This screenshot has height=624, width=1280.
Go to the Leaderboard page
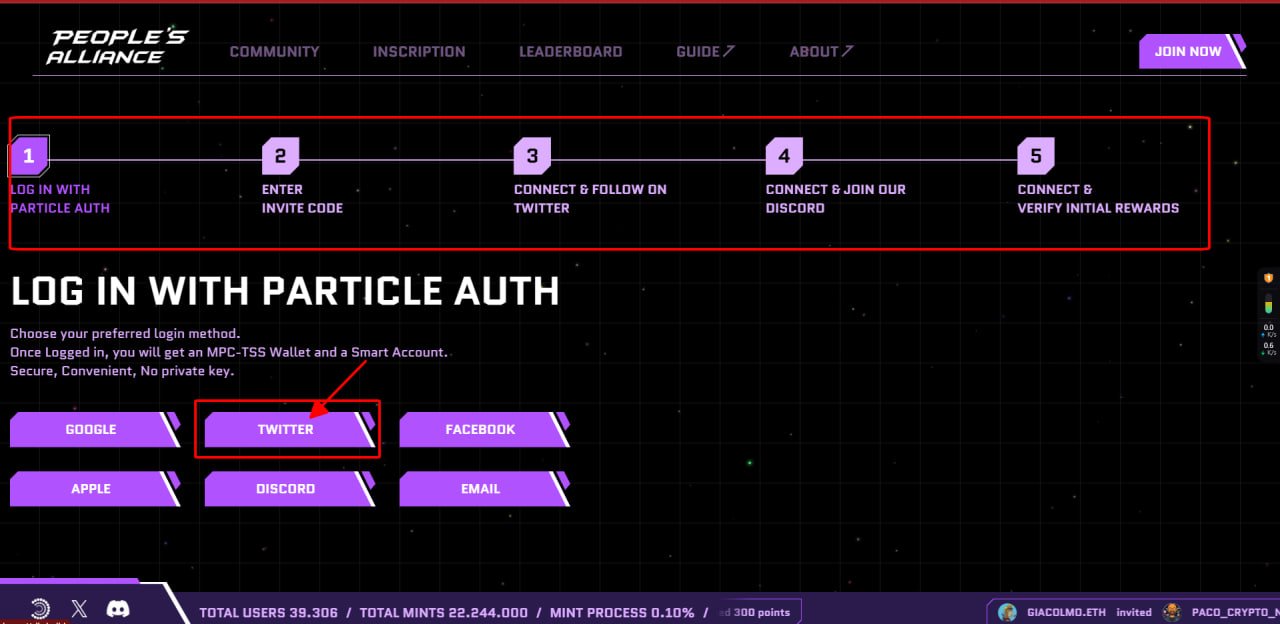(x=570, y=51)
